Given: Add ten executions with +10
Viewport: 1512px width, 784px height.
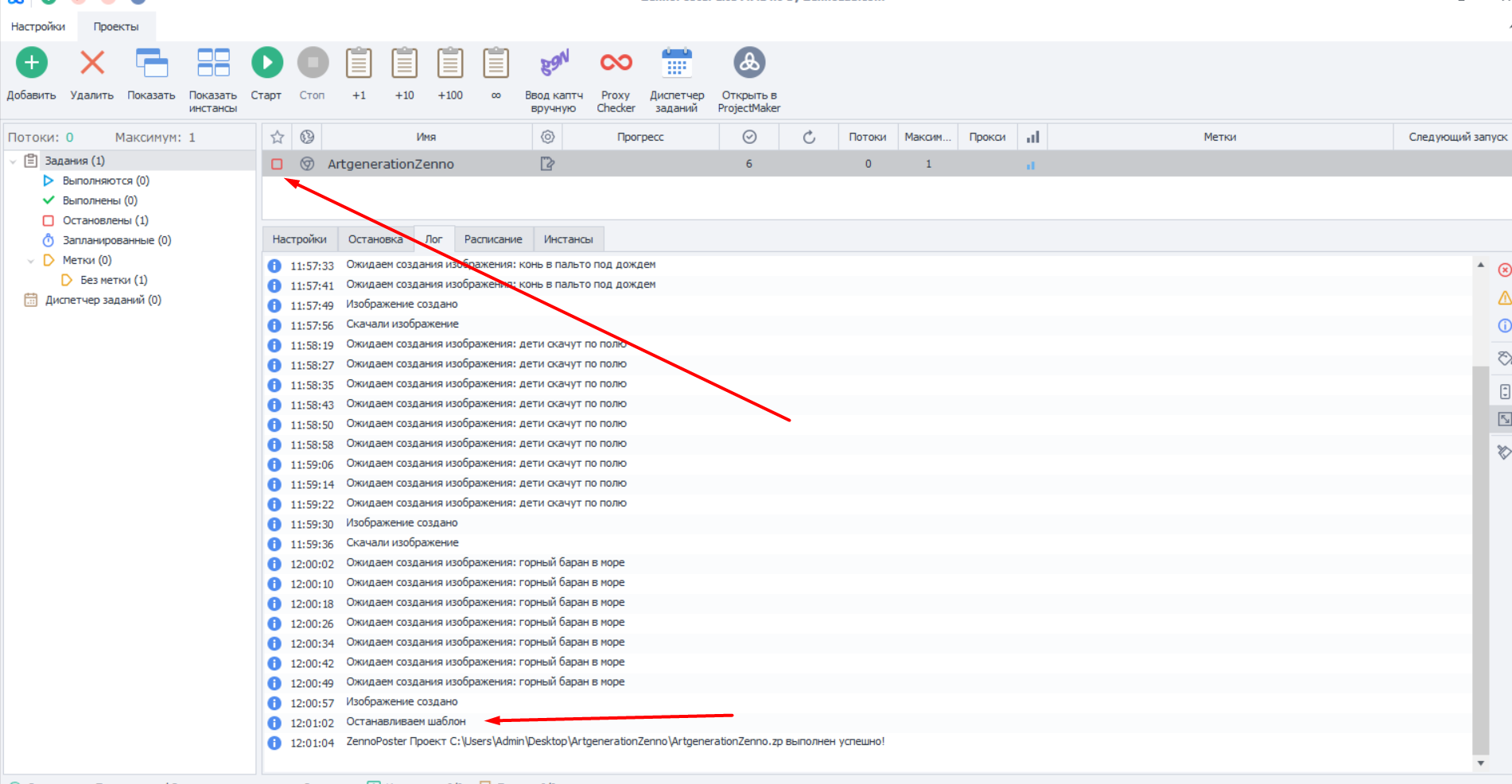Looking at the screenshot, I should click(x=404, y=63).
